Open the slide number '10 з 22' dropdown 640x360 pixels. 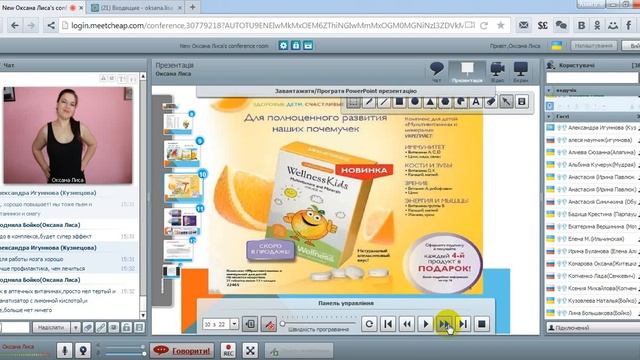234,324
